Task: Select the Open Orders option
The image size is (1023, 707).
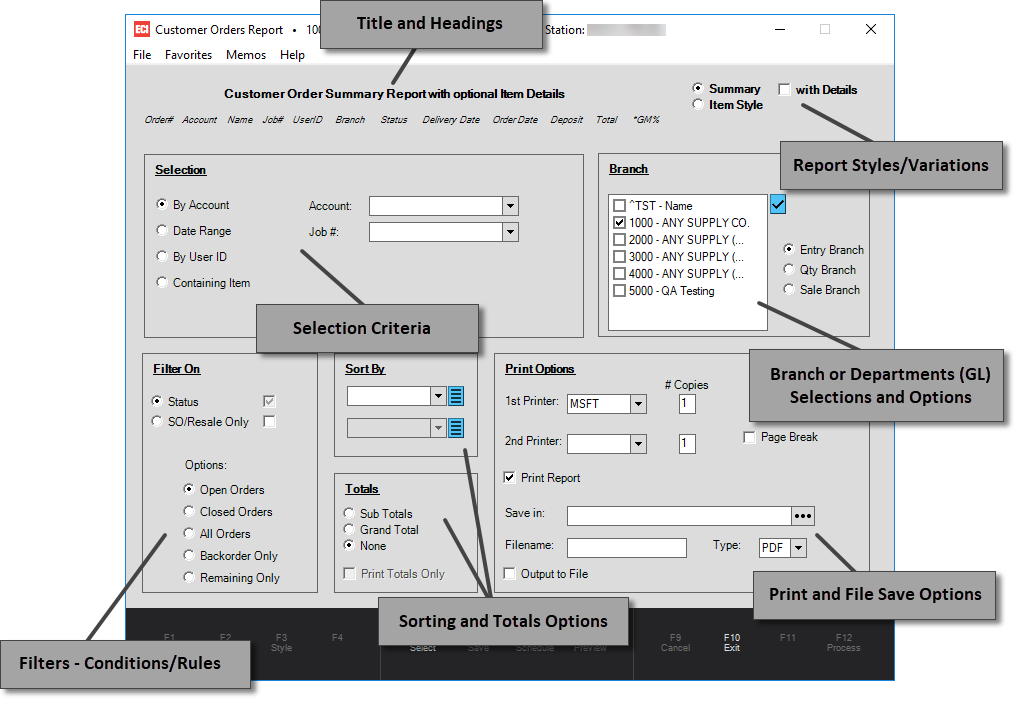Action: click(x=189, y=489)
